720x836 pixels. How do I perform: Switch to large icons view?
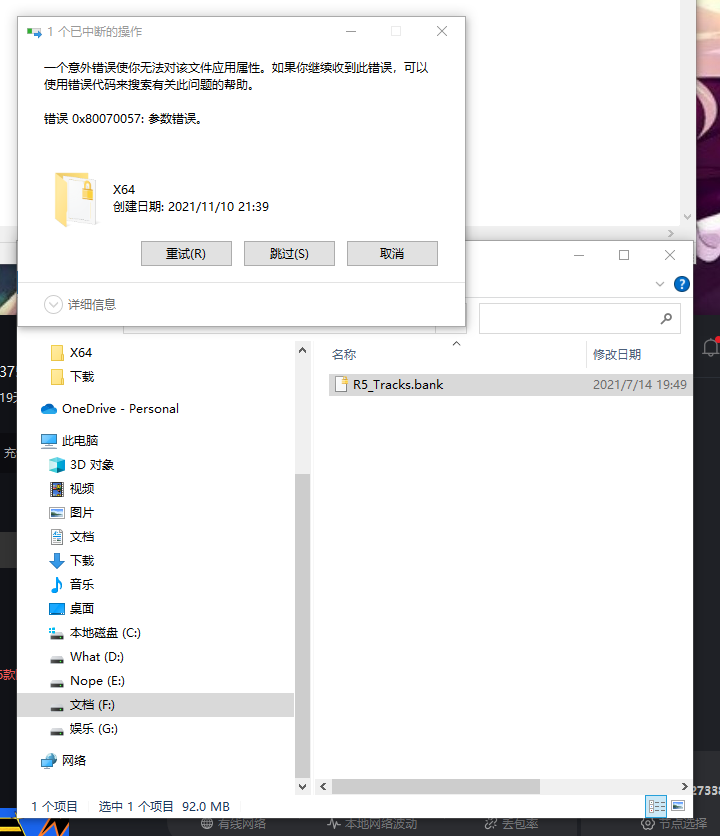click(678, 806)
